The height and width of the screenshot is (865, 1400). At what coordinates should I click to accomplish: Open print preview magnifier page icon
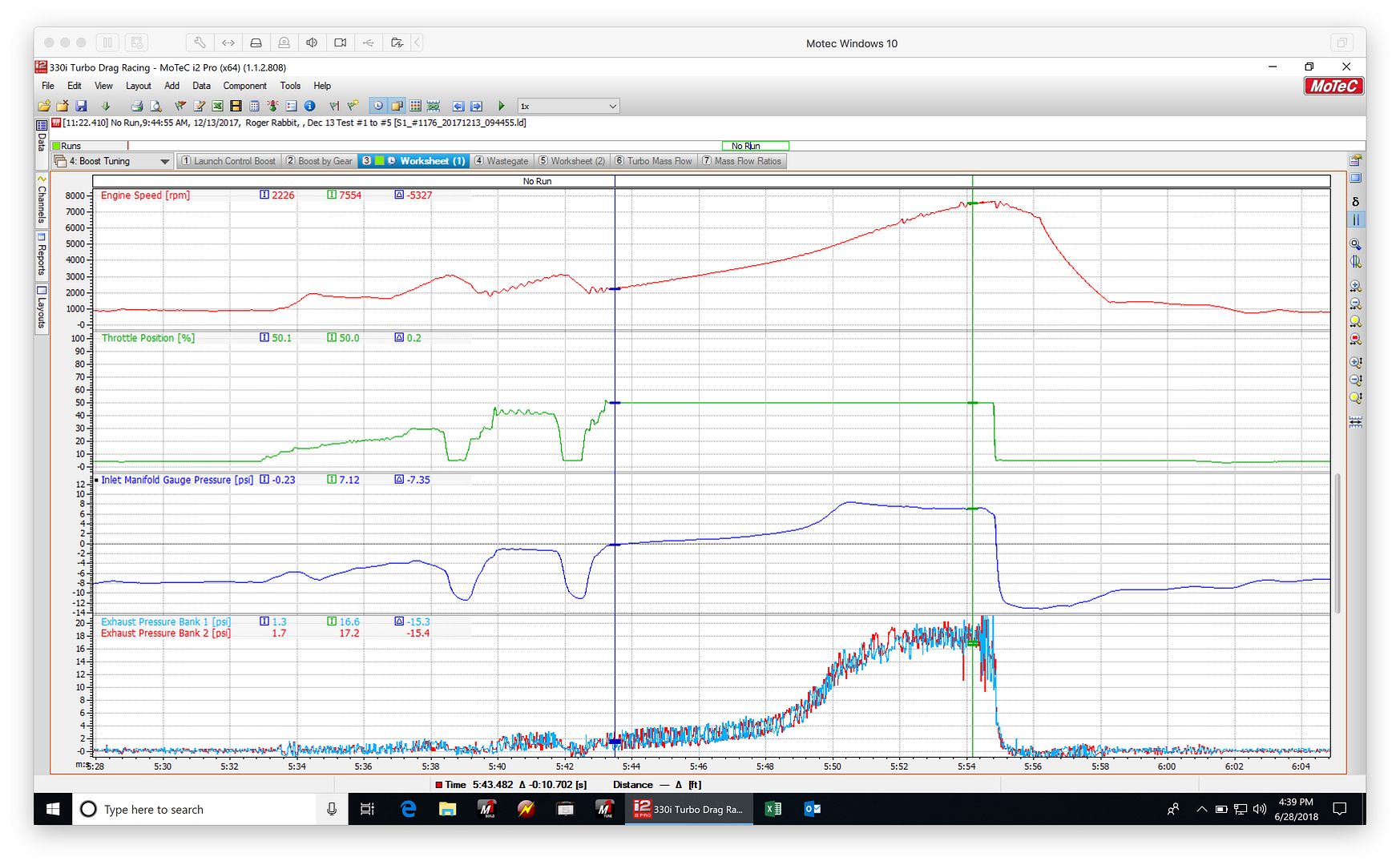coord(155,106)
